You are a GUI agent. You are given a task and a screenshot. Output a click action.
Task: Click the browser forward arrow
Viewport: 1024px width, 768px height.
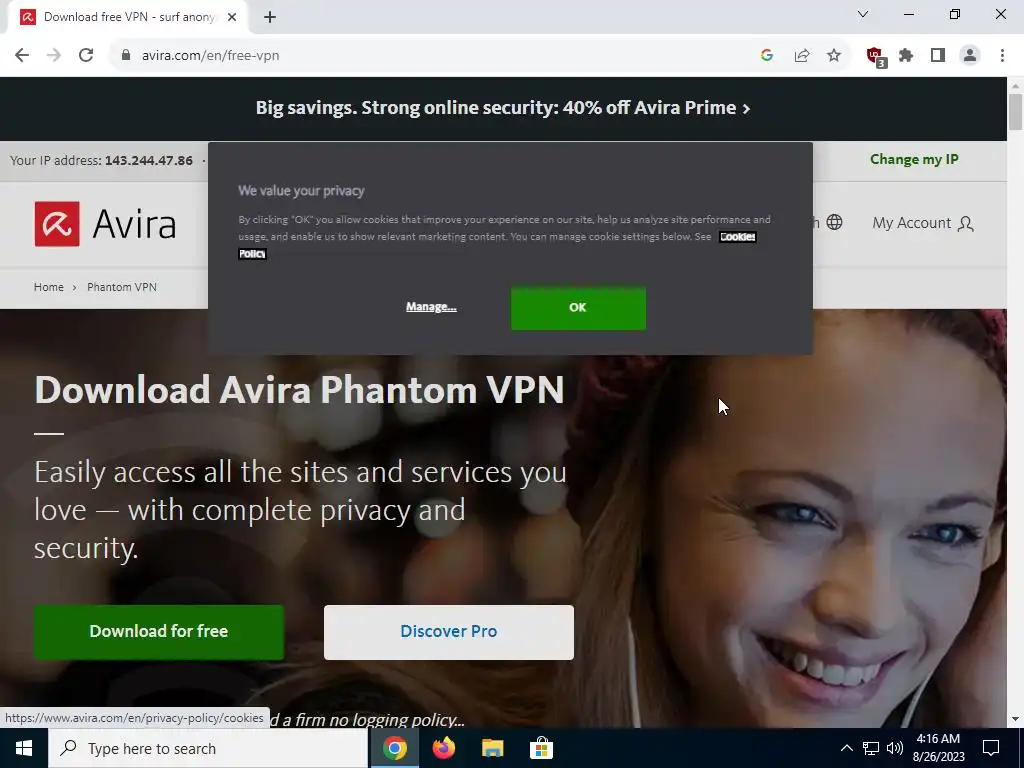point(54,56)
